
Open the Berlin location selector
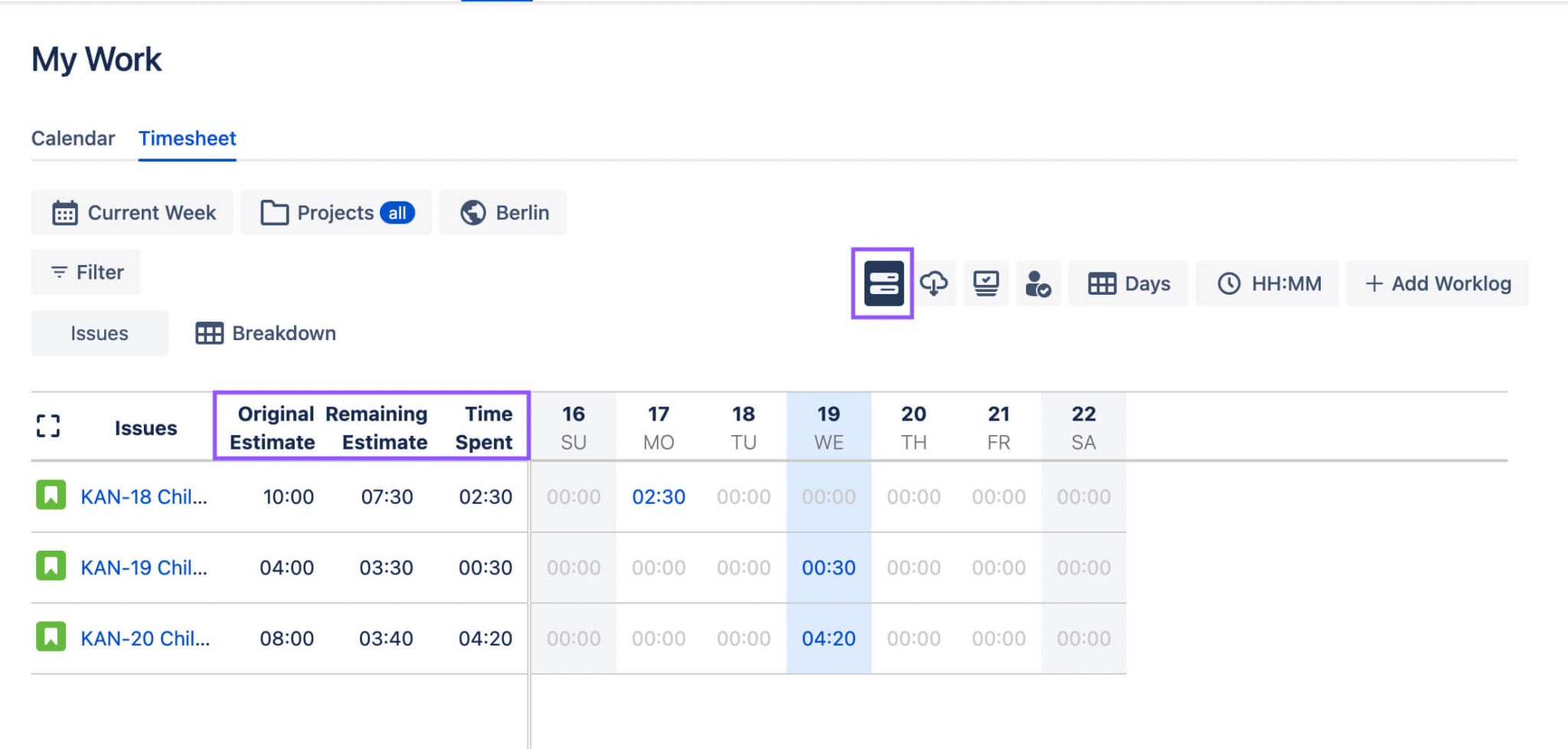point(503,213)
